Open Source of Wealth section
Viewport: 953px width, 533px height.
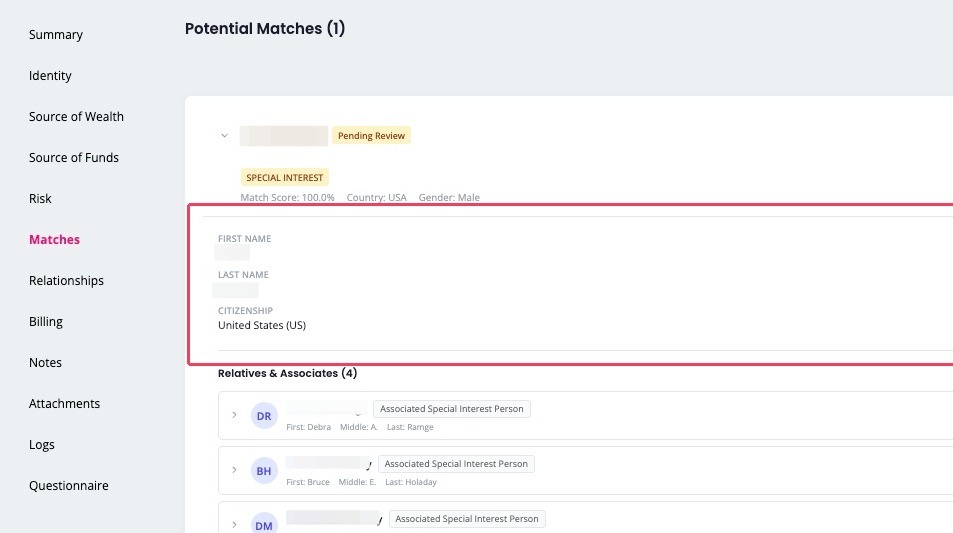tap(76, 117)
